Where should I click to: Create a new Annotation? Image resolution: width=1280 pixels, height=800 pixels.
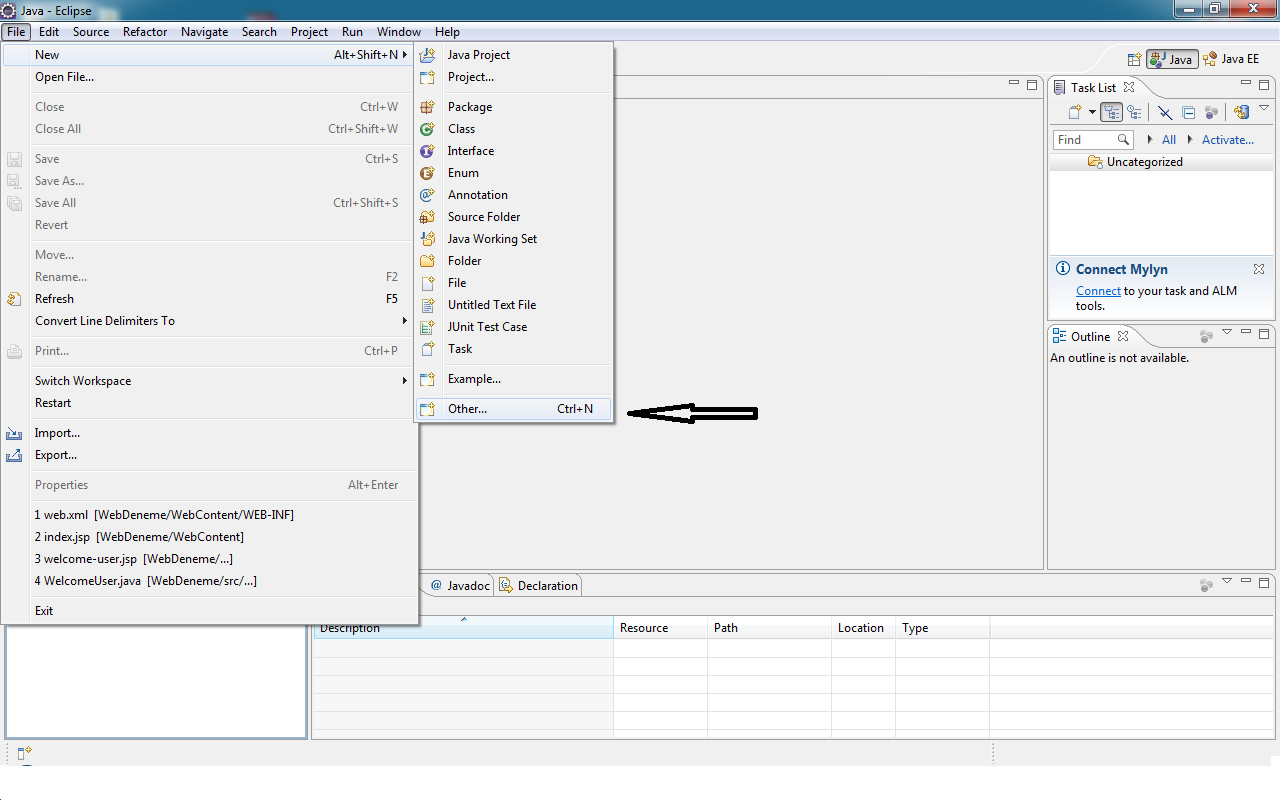(512, 195)
